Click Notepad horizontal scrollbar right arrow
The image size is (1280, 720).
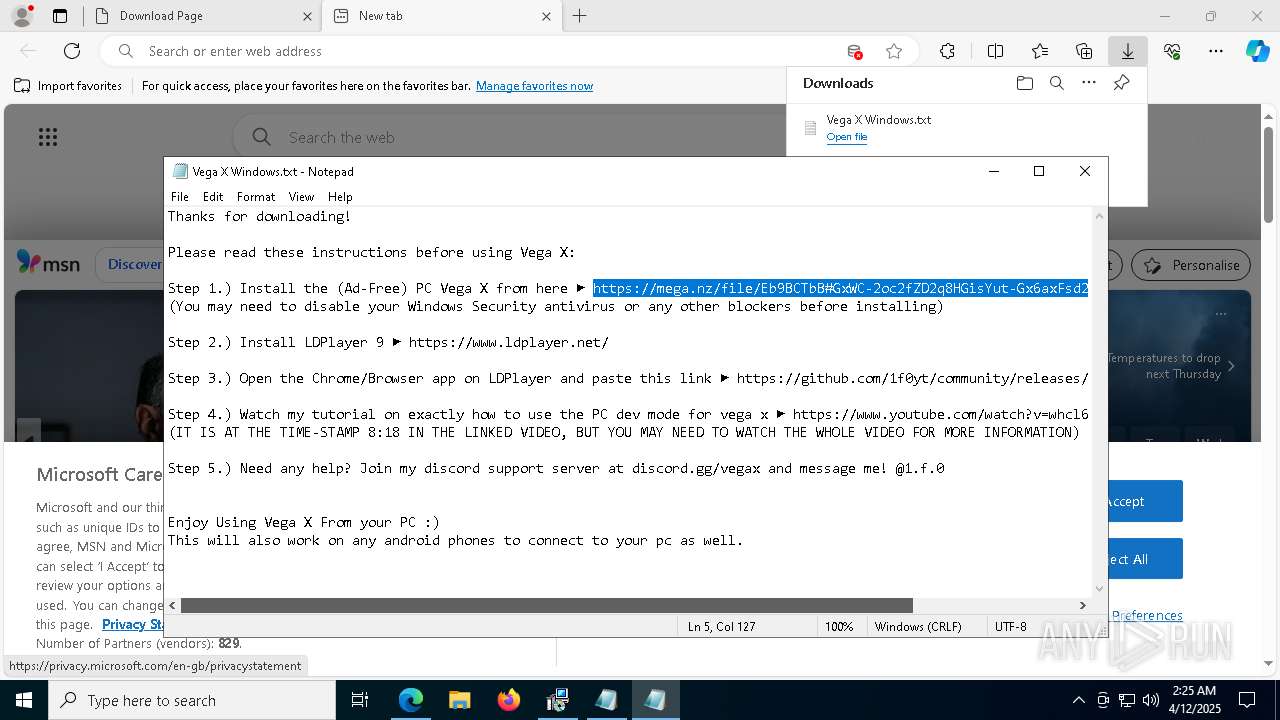point(1082,605)
